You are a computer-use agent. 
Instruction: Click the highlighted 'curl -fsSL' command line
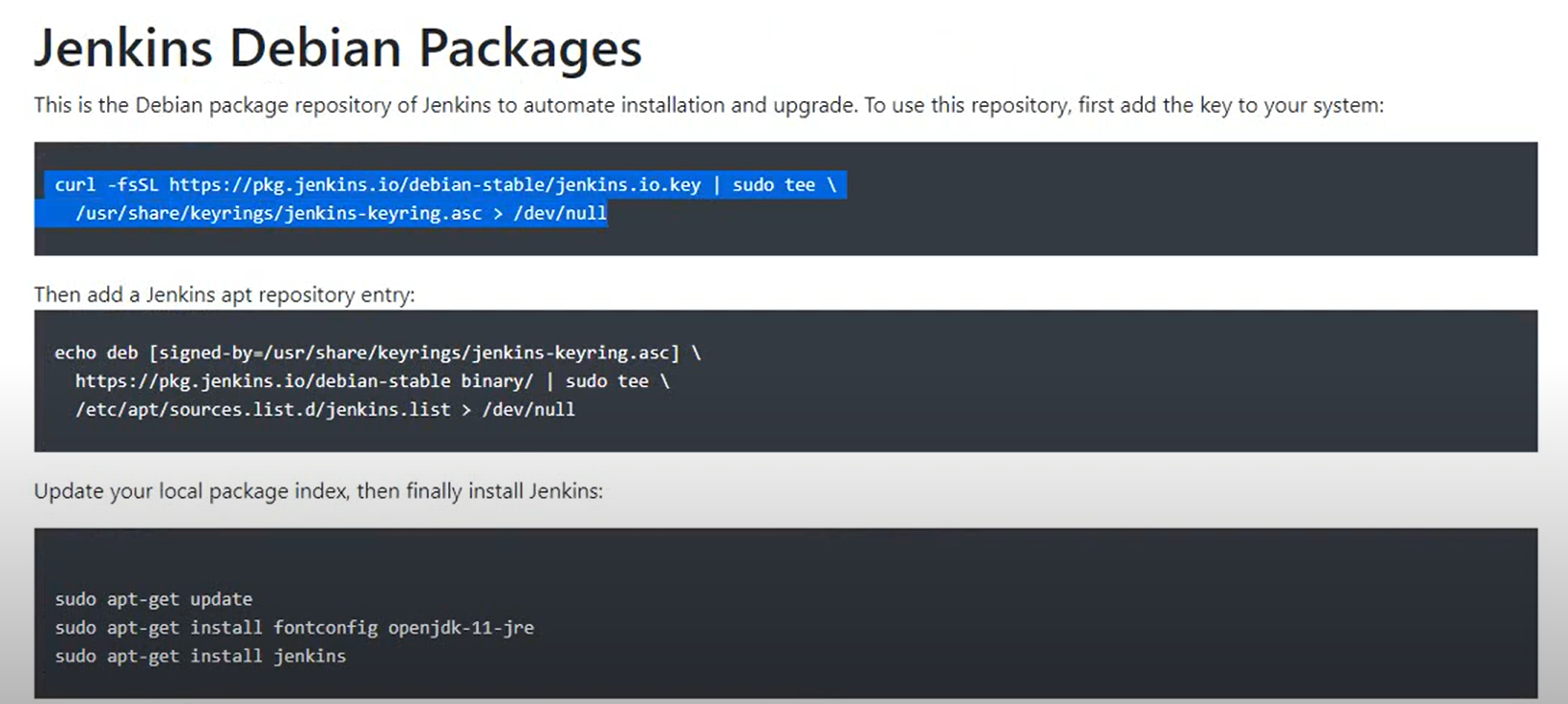click(445, 185)
